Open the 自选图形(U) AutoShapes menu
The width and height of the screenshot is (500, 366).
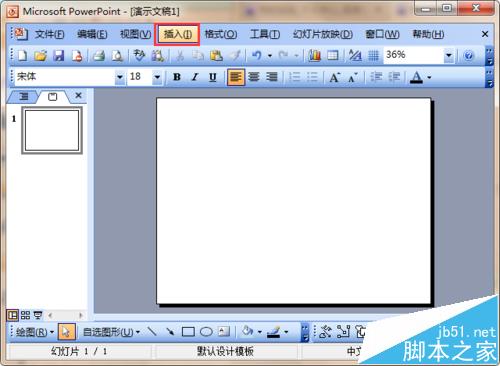[x=111, y=332]
